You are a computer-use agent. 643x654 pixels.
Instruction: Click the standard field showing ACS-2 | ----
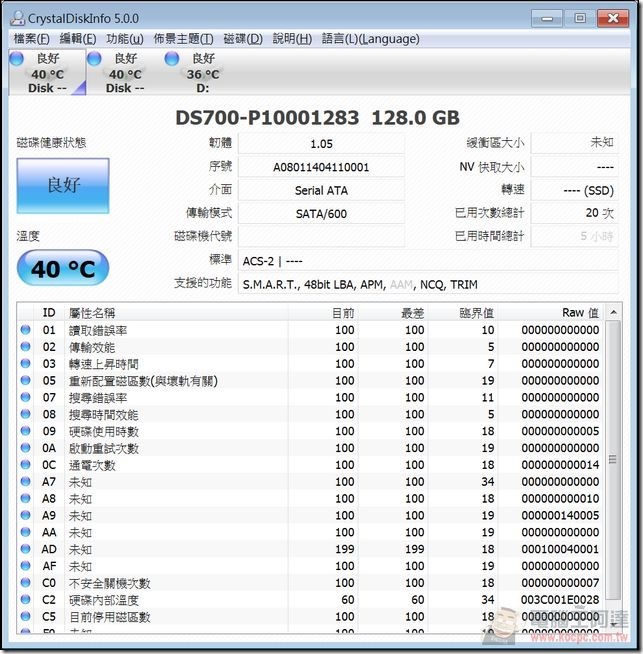428,261
